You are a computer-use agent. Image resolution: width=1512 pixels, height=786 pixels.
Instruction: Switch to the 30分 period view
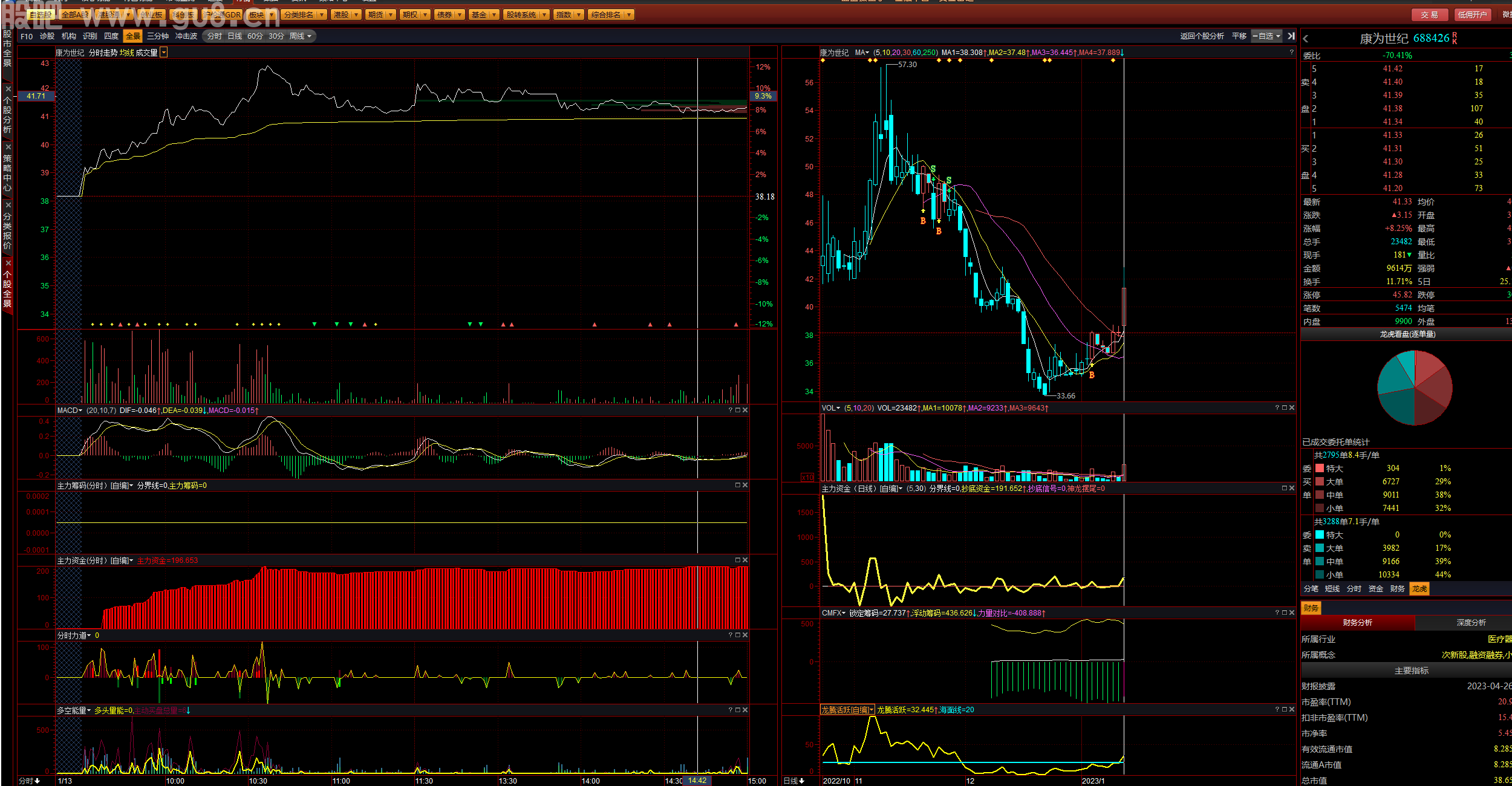pos(276,36)
